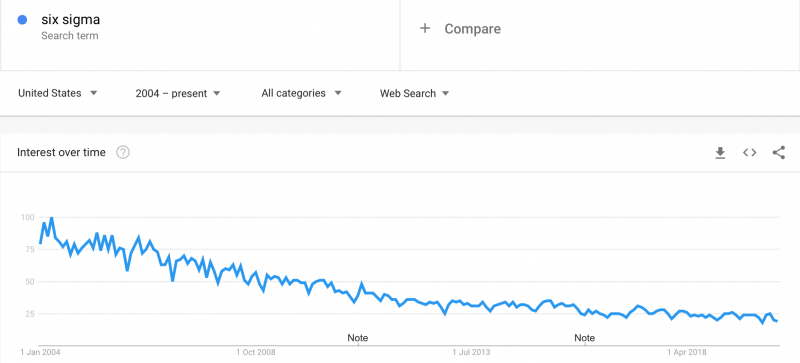Click the first Note marker on chart
Screen dimensions: 800x363
358,338
